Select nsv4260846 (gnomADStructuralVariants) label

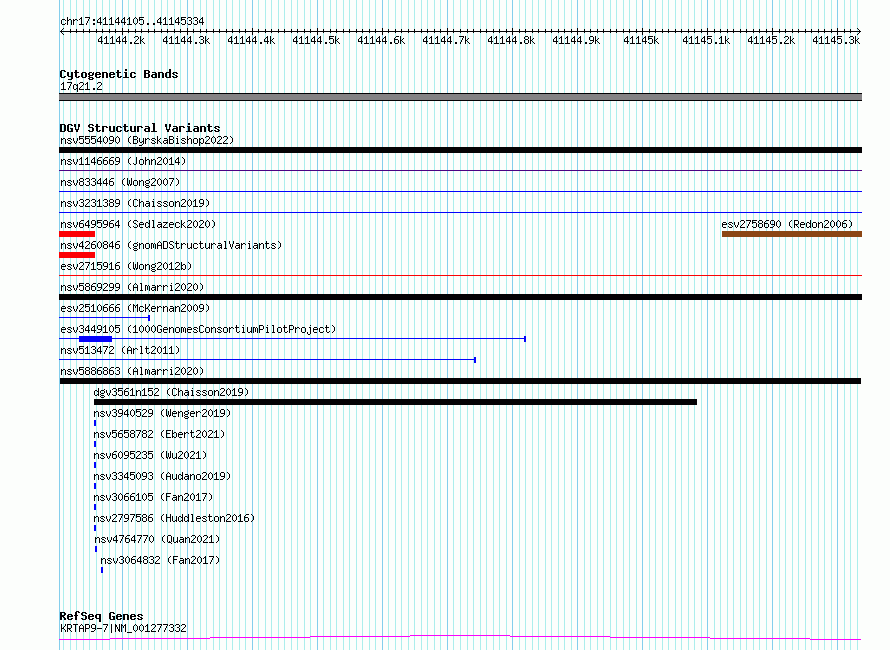pyautogui.click(x=171, y=245)
